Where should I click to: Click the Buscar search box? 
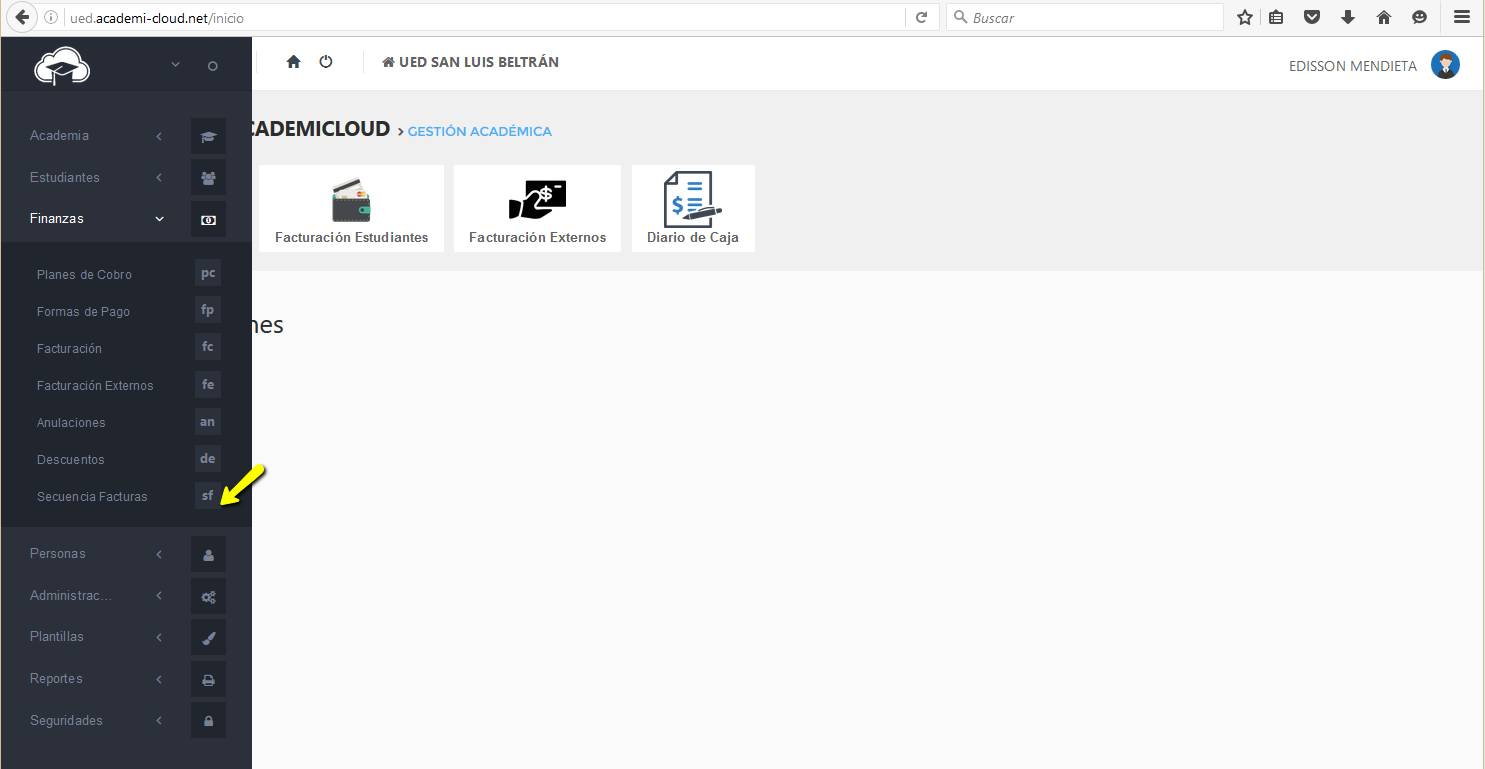(x=1084, y=17)
